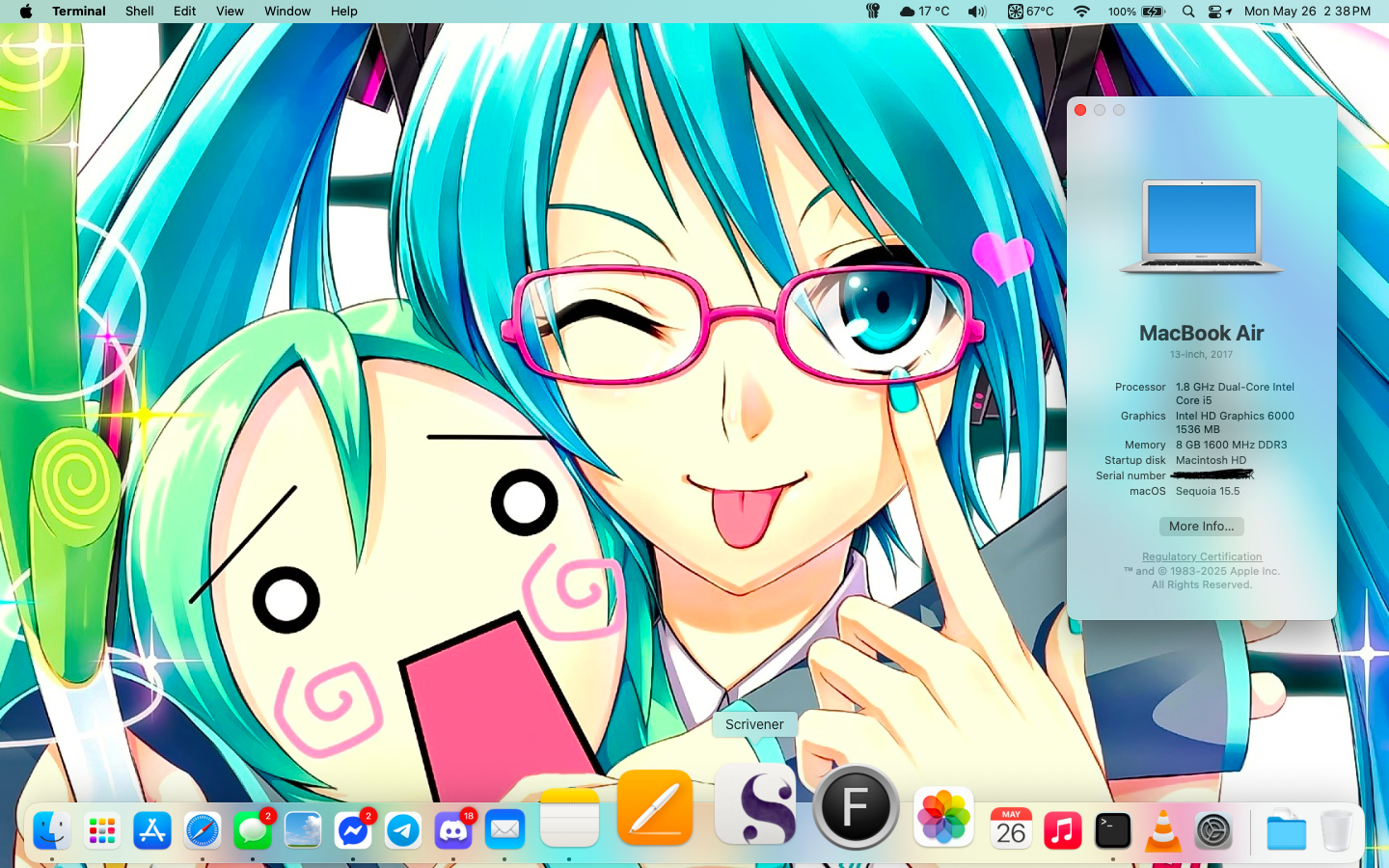Open the Mail app in the Dock
This screenshot has height=868, width=1389.
(504, 830)
